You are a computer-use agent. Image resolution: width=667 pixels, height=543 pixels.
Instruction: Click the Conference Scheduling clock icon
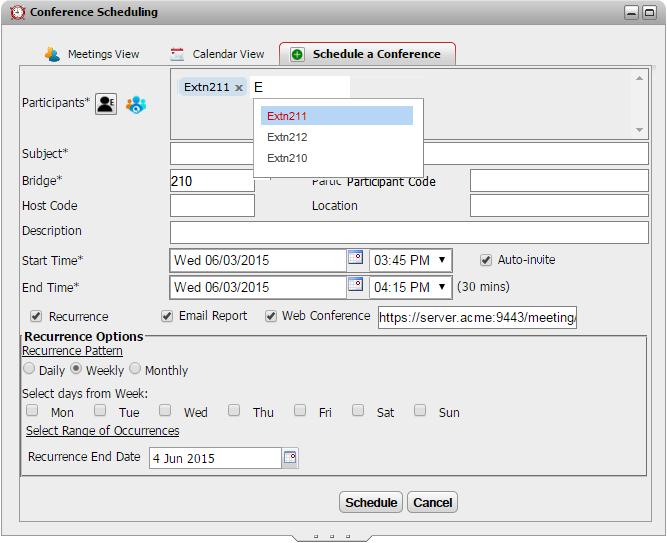tap(17, 12)
